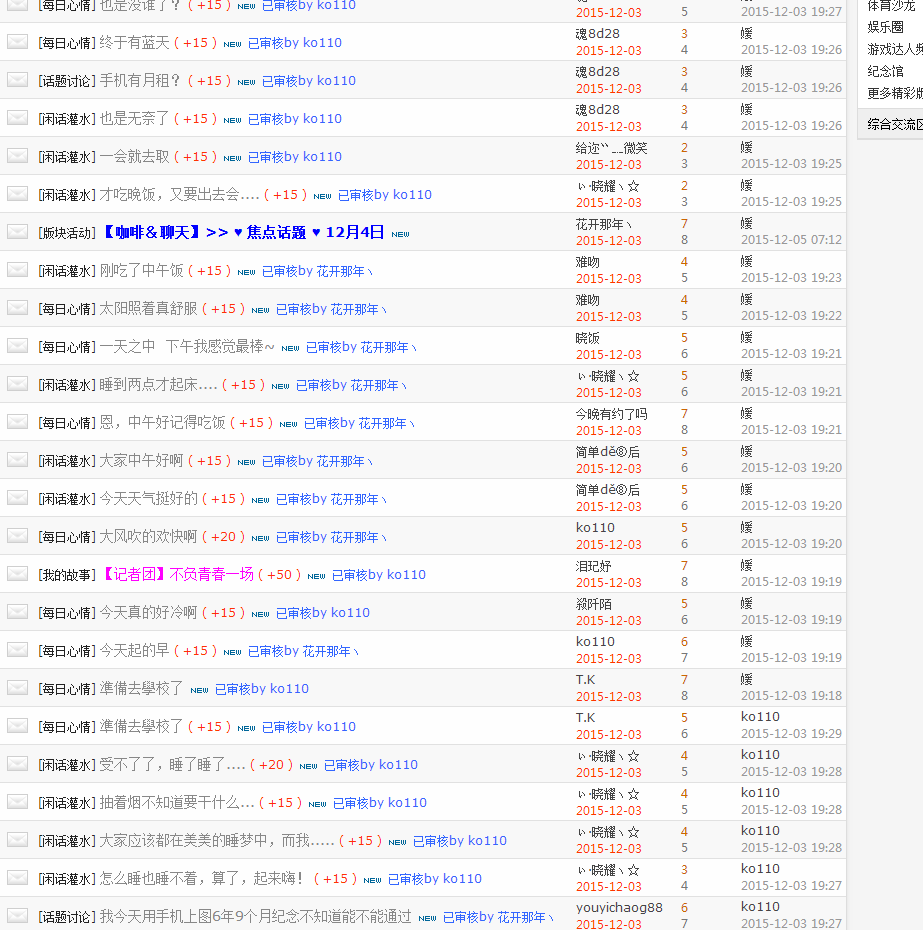Select envelope icon for 恩，中午好记得吃饭
The width and height of the screenshot is (923, 930).
(x=17, y=422)
